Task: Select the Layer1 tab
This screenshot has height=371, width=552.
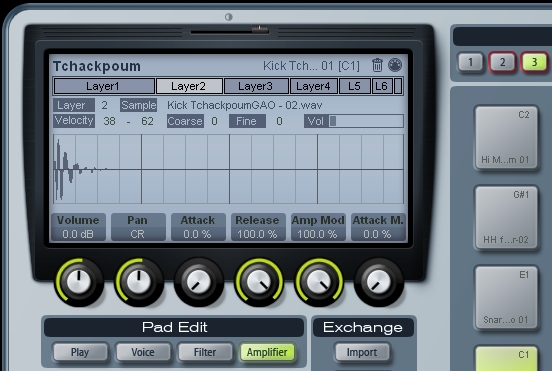Action: click(x=104, y=86)
